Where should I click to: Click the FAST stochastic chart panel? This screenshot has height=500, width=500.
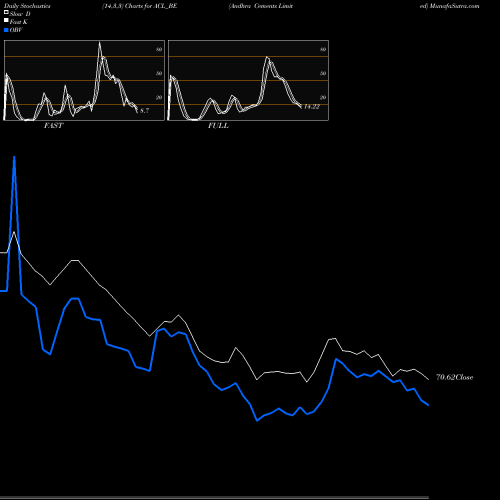point(84,80)
